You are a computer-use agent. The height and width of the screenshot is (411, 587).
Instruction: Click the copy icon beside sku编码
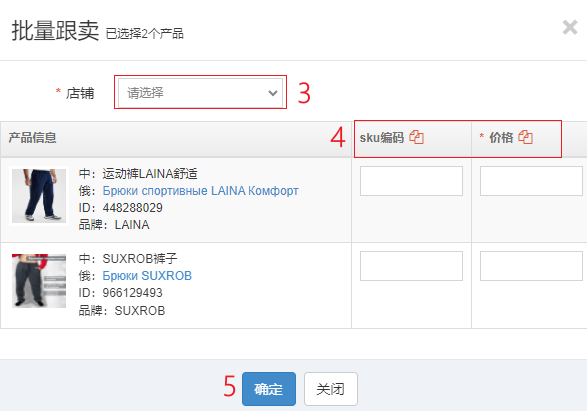click(x=416, y=137)
